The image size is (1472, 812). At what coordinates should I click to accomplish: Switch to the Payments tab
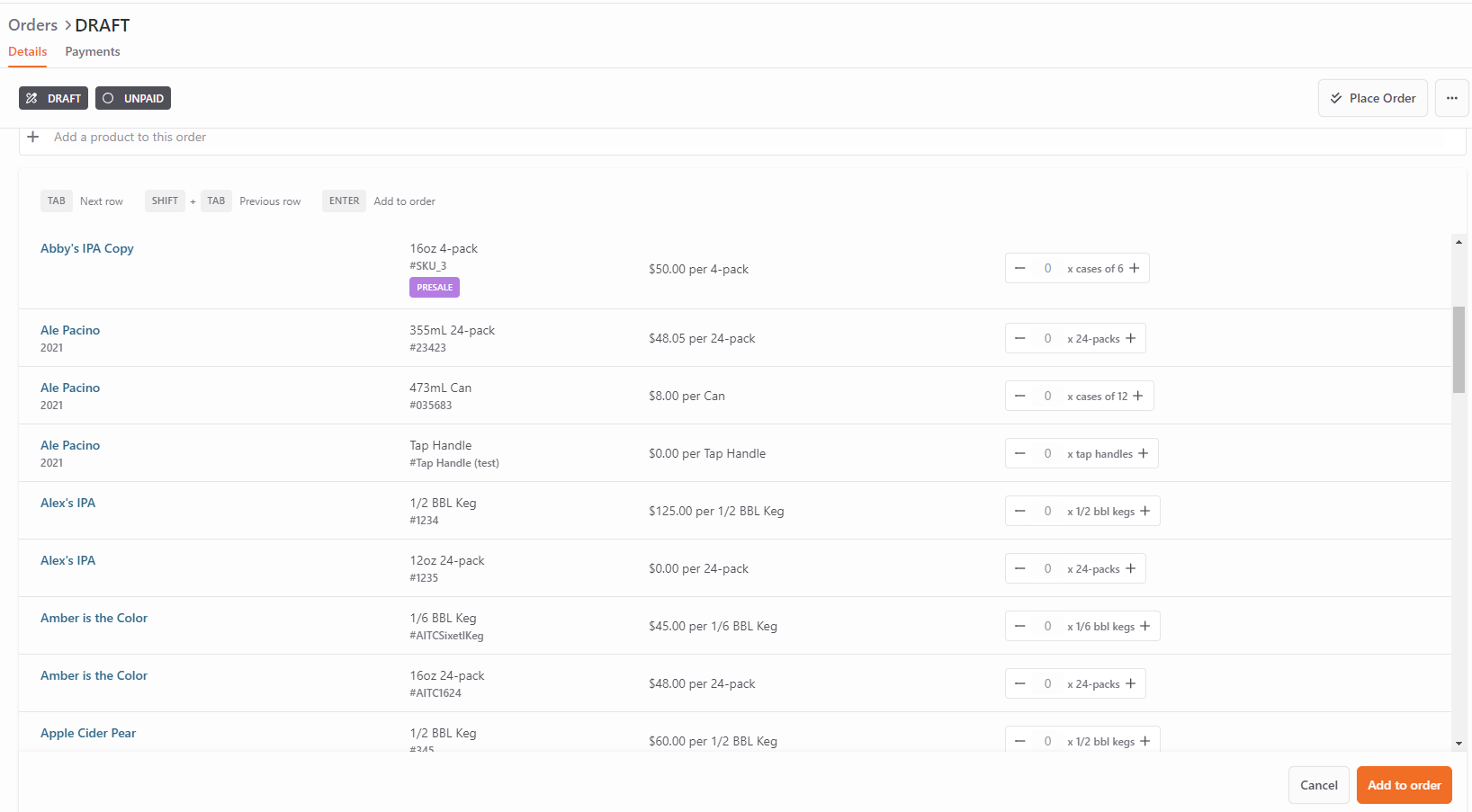click(x=93, y=51)
